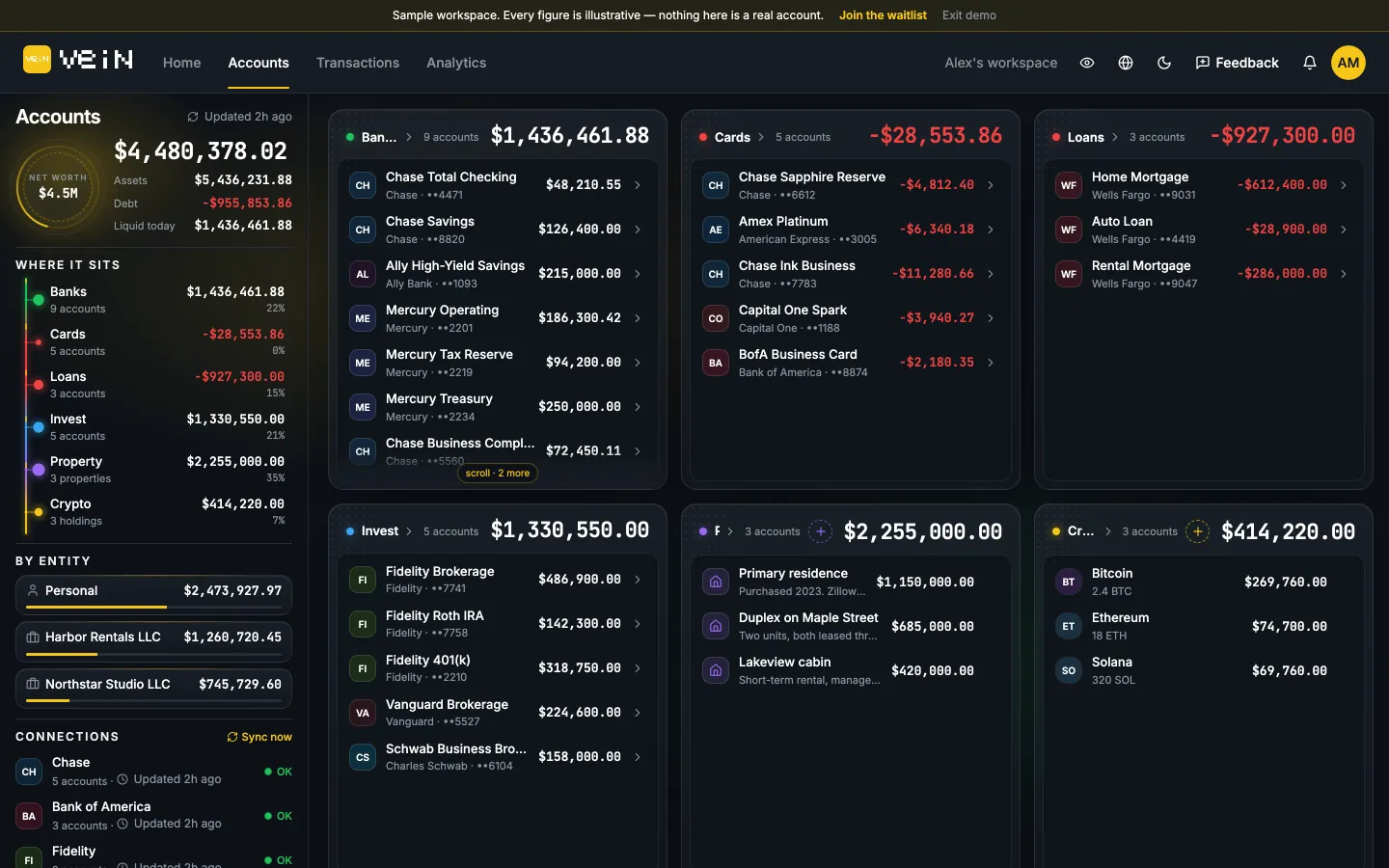Screen dimensions: 1389x868
Task: Expand the Banks group chevron
Action: click(x=409, y=137)
